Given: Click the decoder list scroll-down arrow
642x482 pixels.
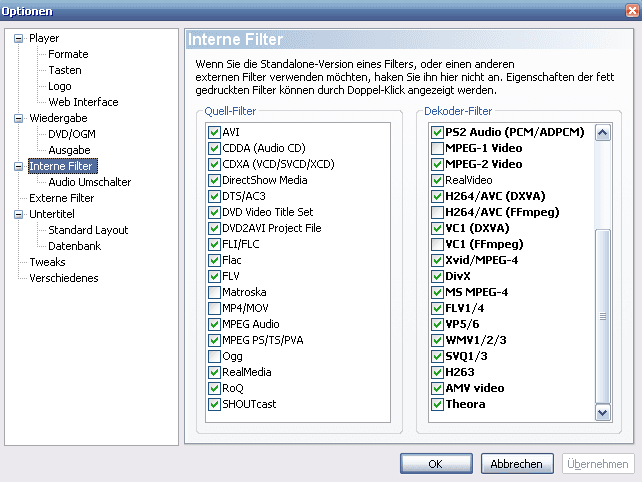Looking at the screenshot, I should pos(603,413).
